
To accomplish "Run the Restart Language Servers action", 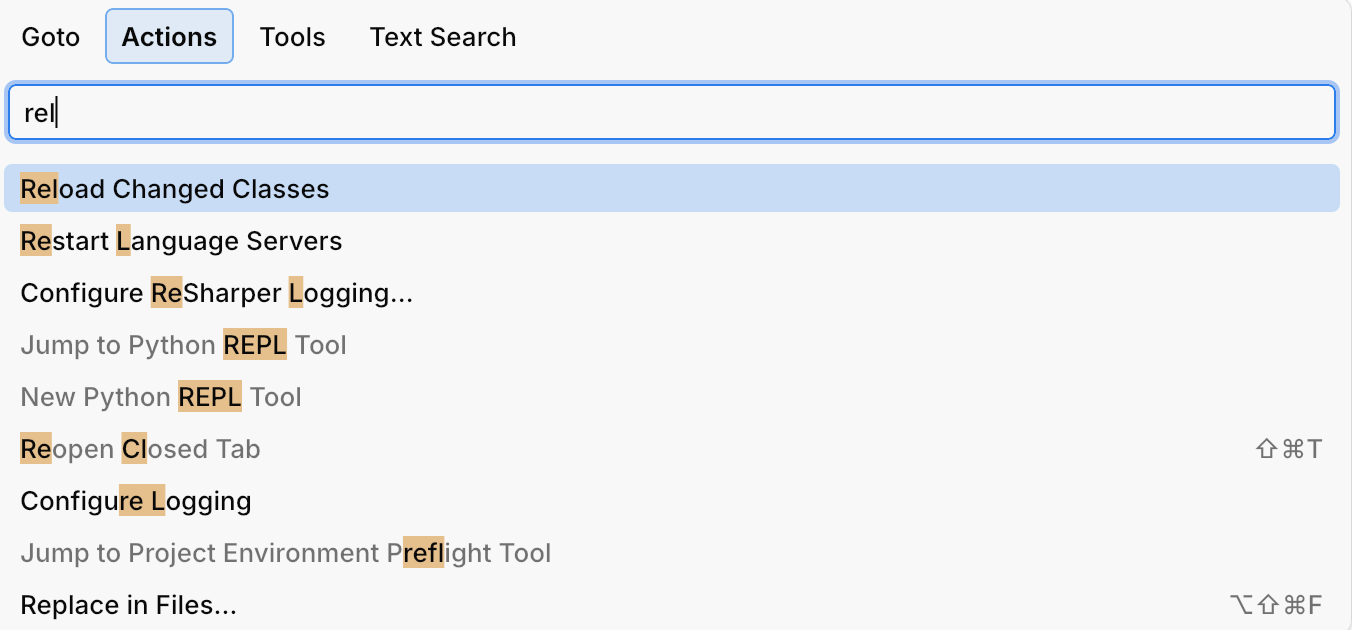I will (x=180, y=240).
